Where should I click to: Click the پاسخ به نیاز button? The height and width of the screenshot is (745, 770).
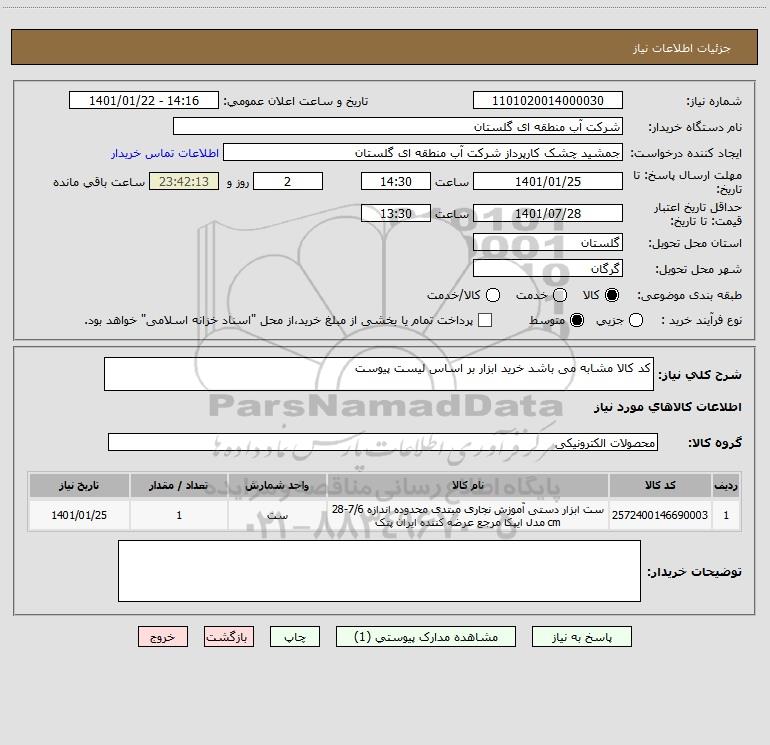pos(581,637)
